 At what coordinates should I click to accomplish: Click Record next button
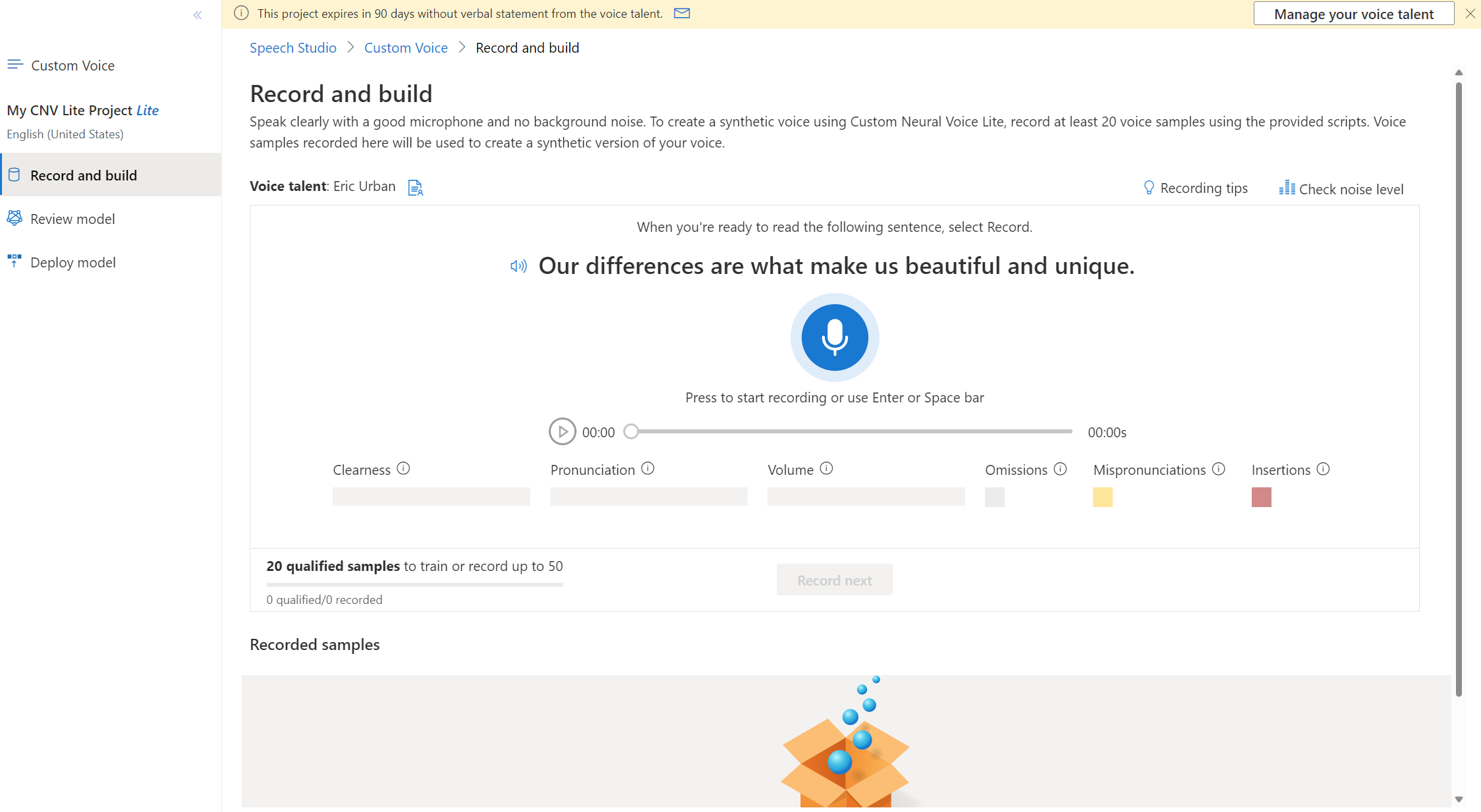tap(835, 580)
